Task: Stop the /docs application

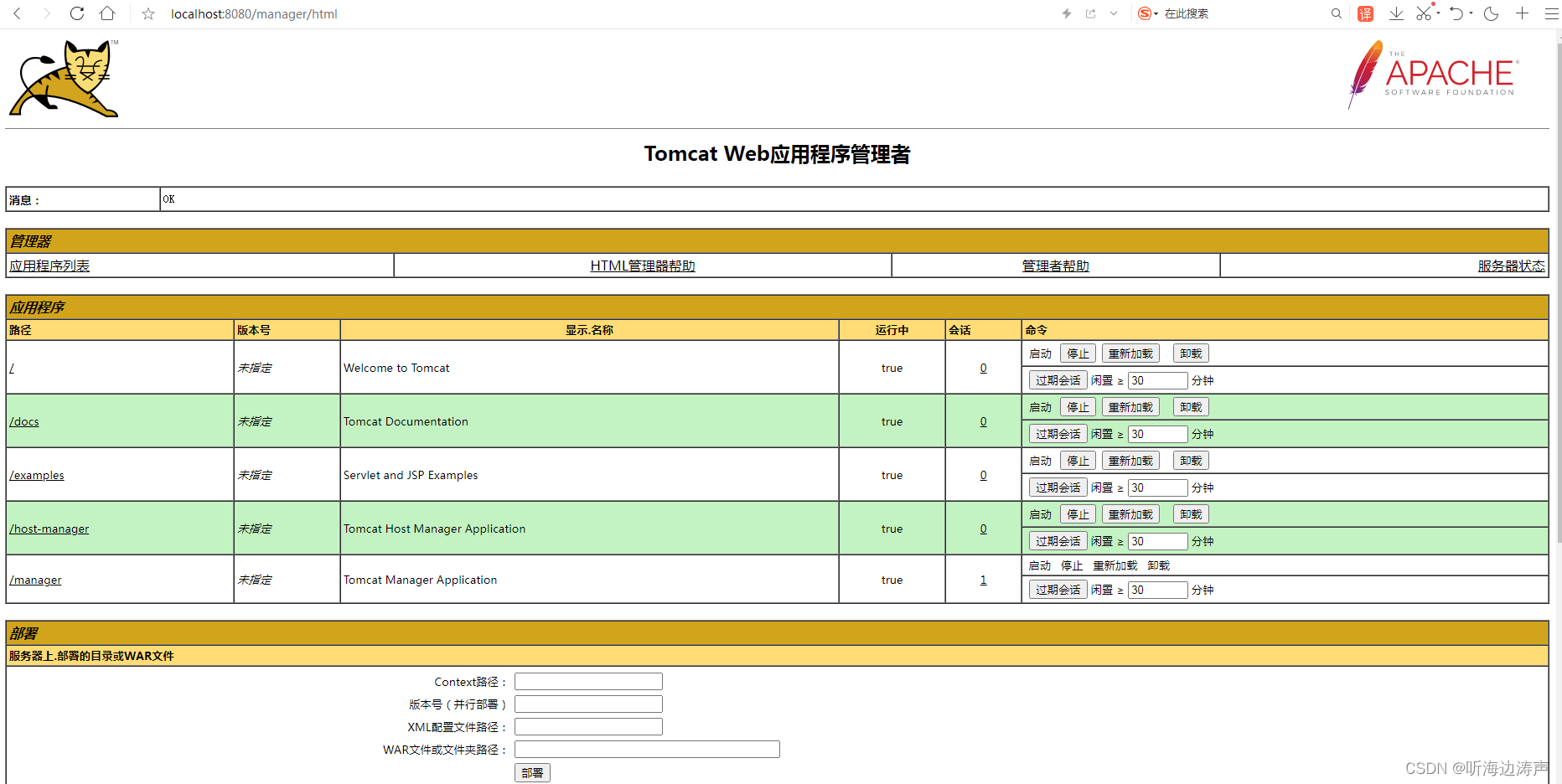Action: 1078,407
